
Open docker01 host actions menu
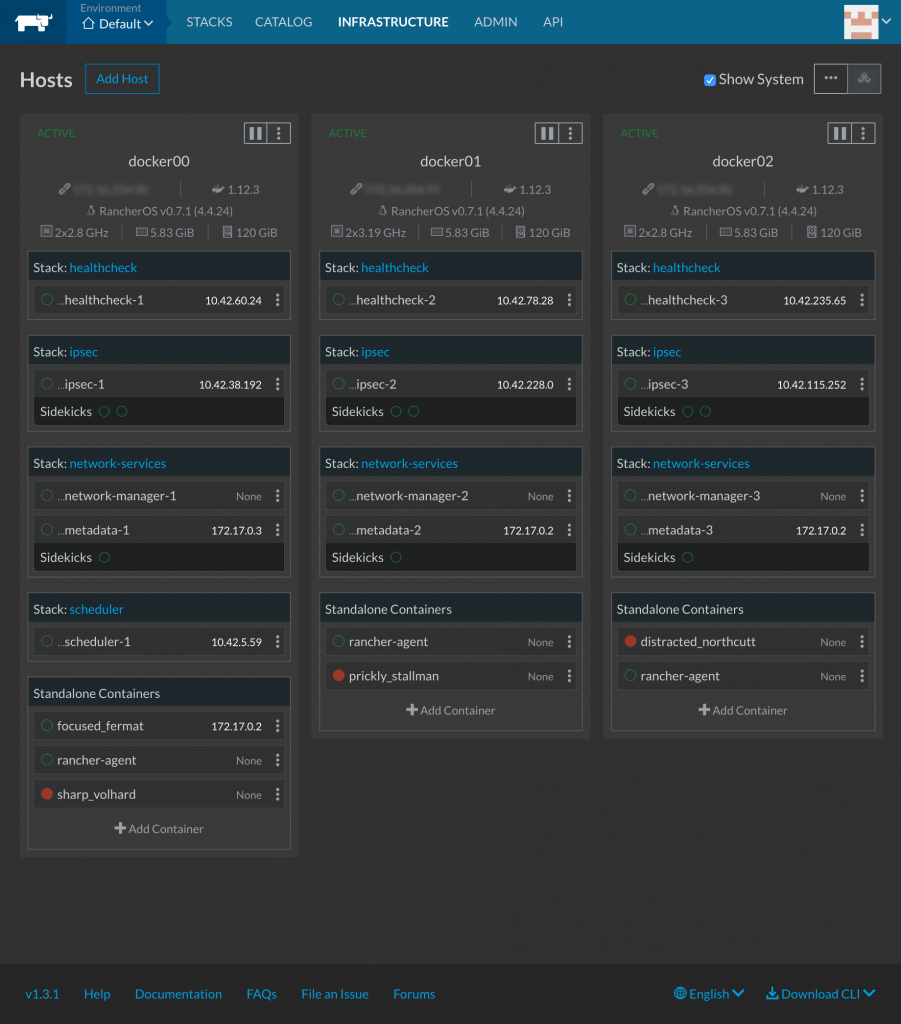click(x=571, y=133)
